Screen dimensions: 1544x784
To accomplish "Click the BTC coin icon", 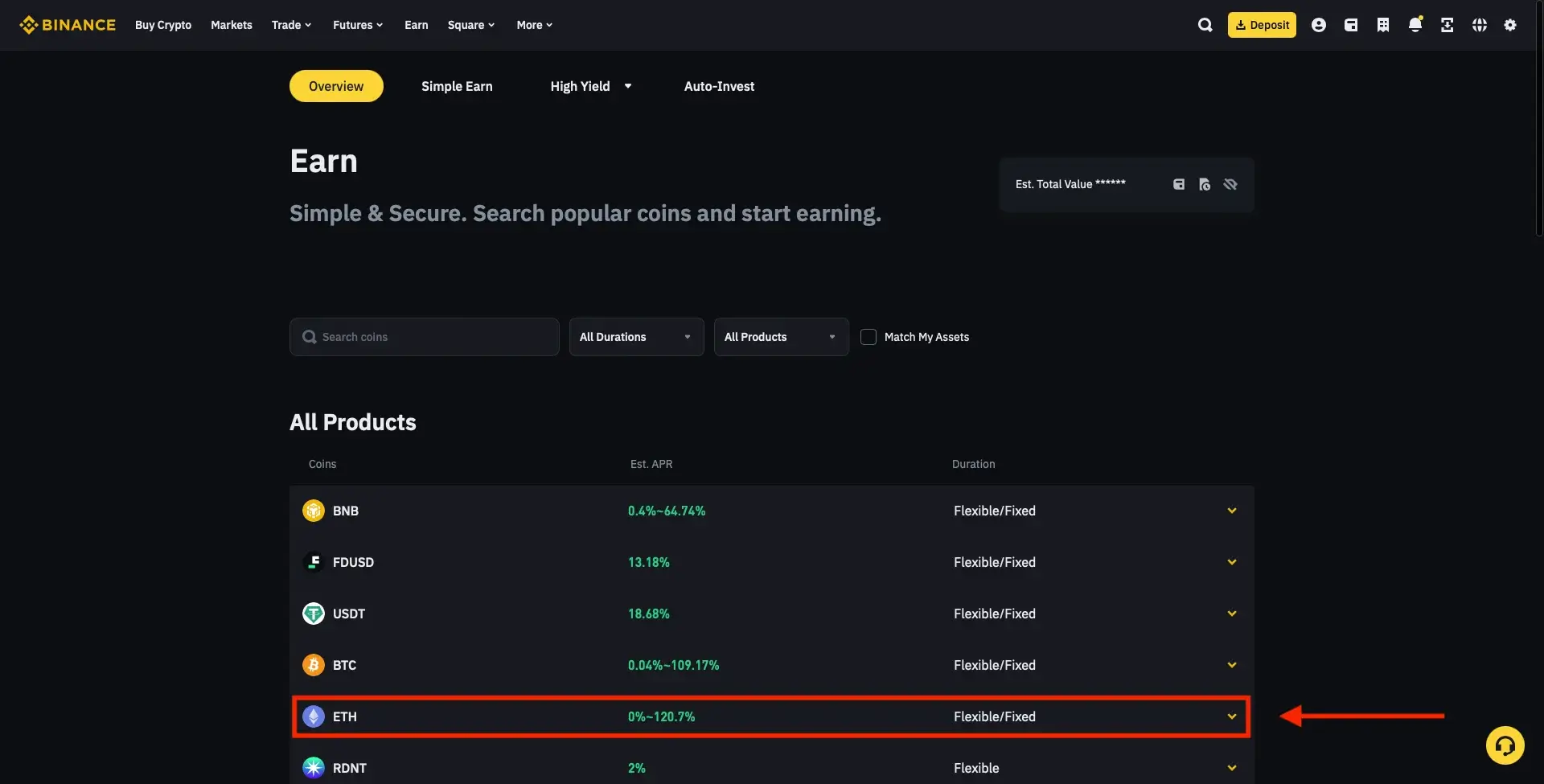I will (x=314, y=665).
